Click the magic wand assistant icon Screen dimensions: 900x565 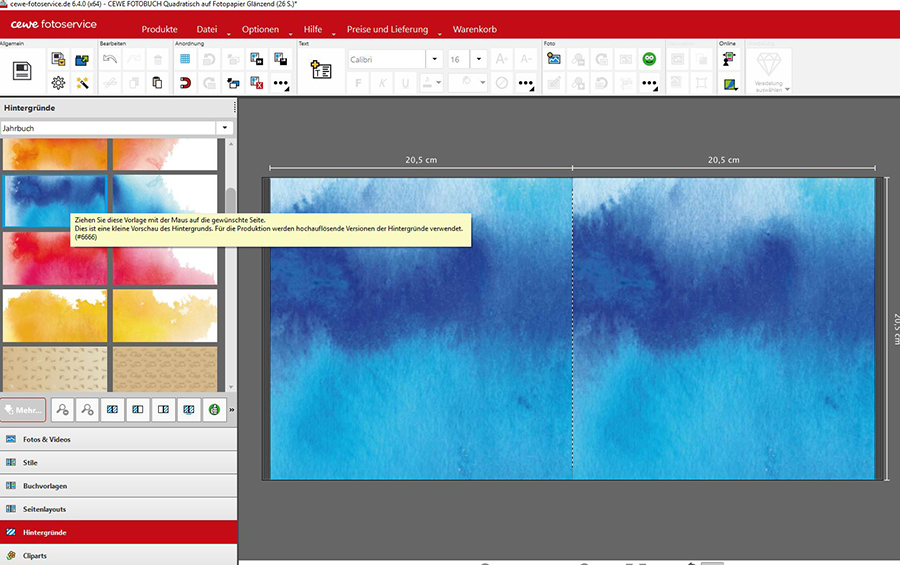coord(82,83)
